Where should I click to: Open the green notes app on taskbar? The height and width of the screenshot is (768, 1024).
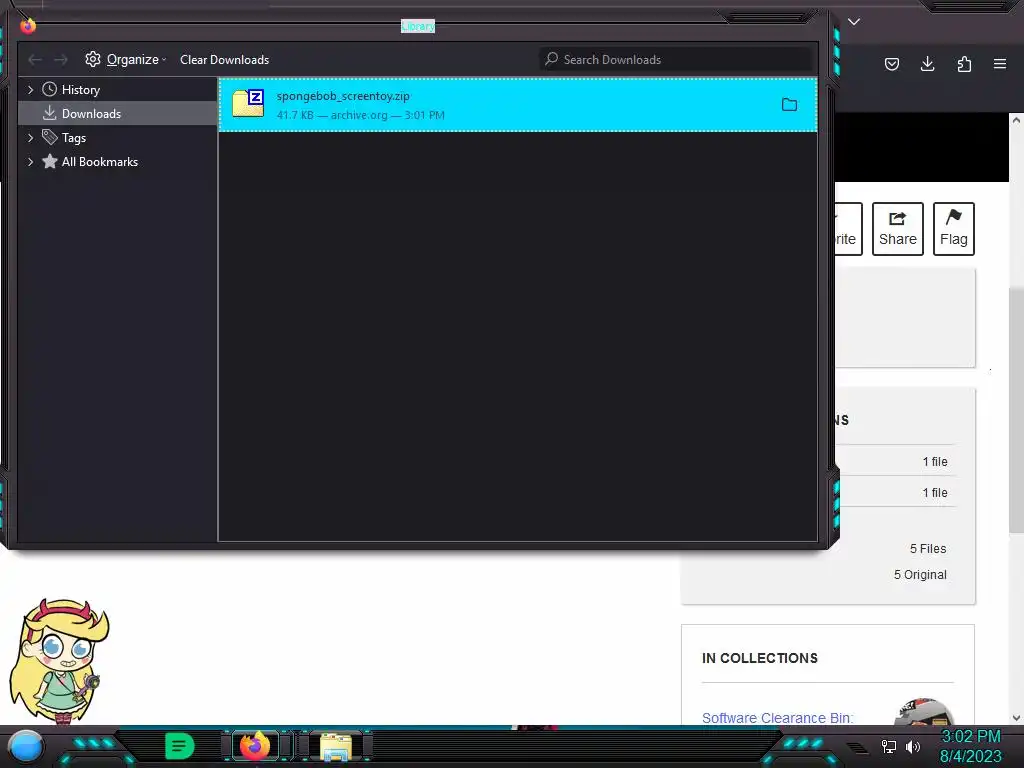tap(179, 746)
